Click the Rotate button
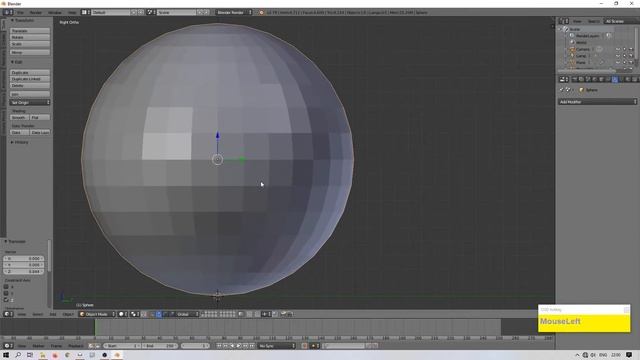The height and width of the screenshot is (360, 640). tap(30, 38)
